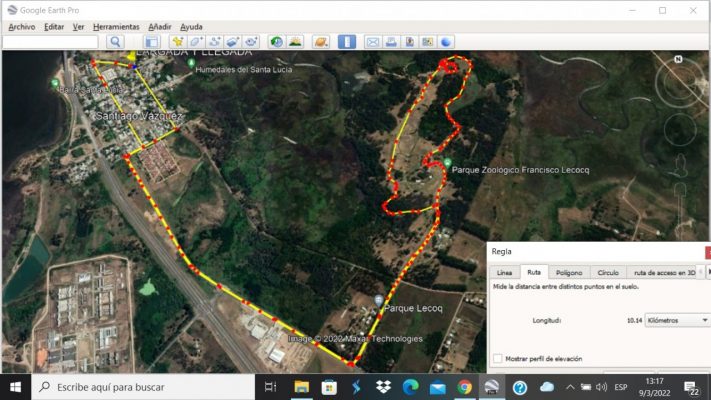
Task: Select the Ruta tab in Regla
Action: coord(534,272)
